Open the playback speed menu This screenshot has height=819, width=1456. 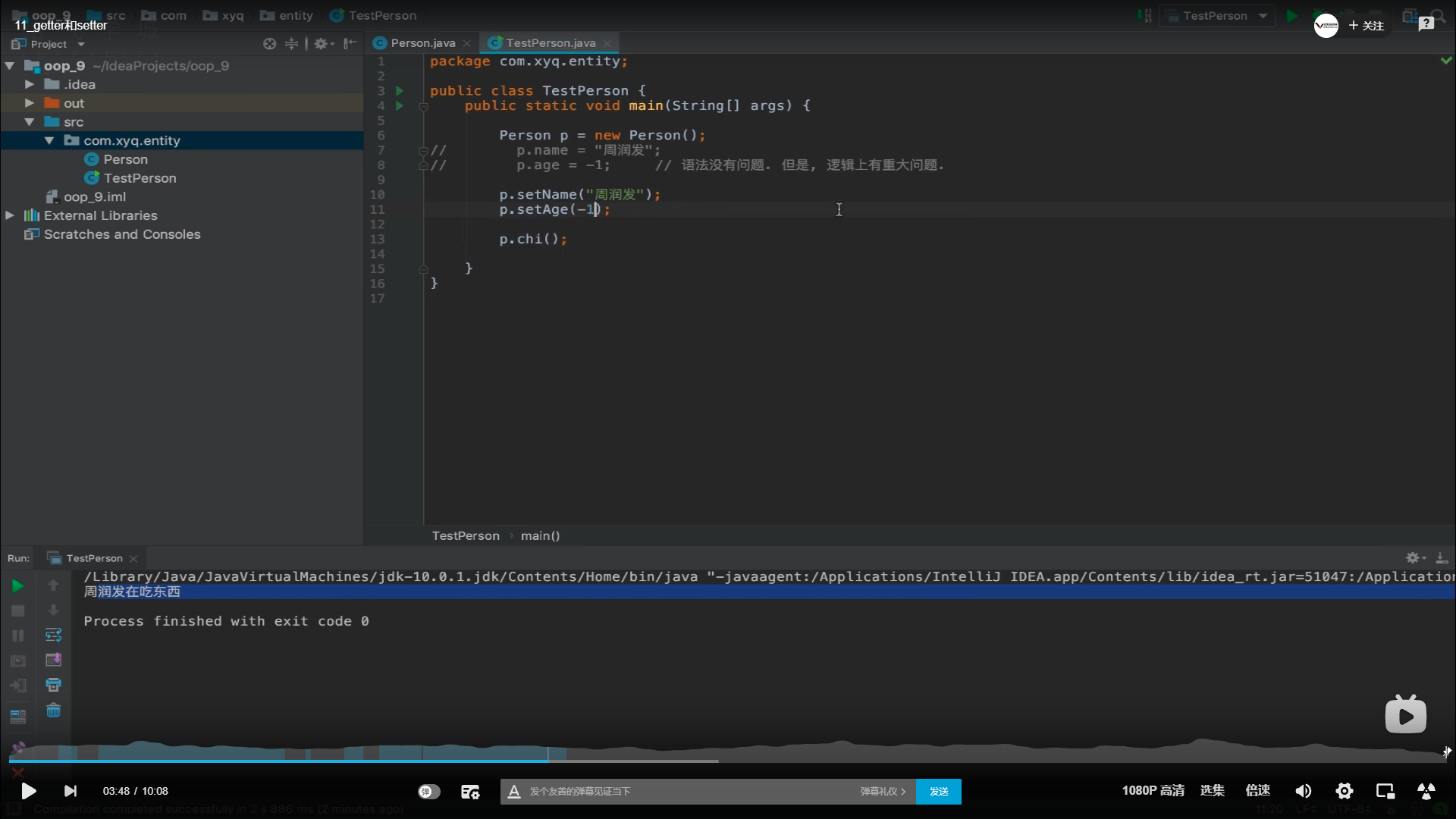pos(1257,791)
